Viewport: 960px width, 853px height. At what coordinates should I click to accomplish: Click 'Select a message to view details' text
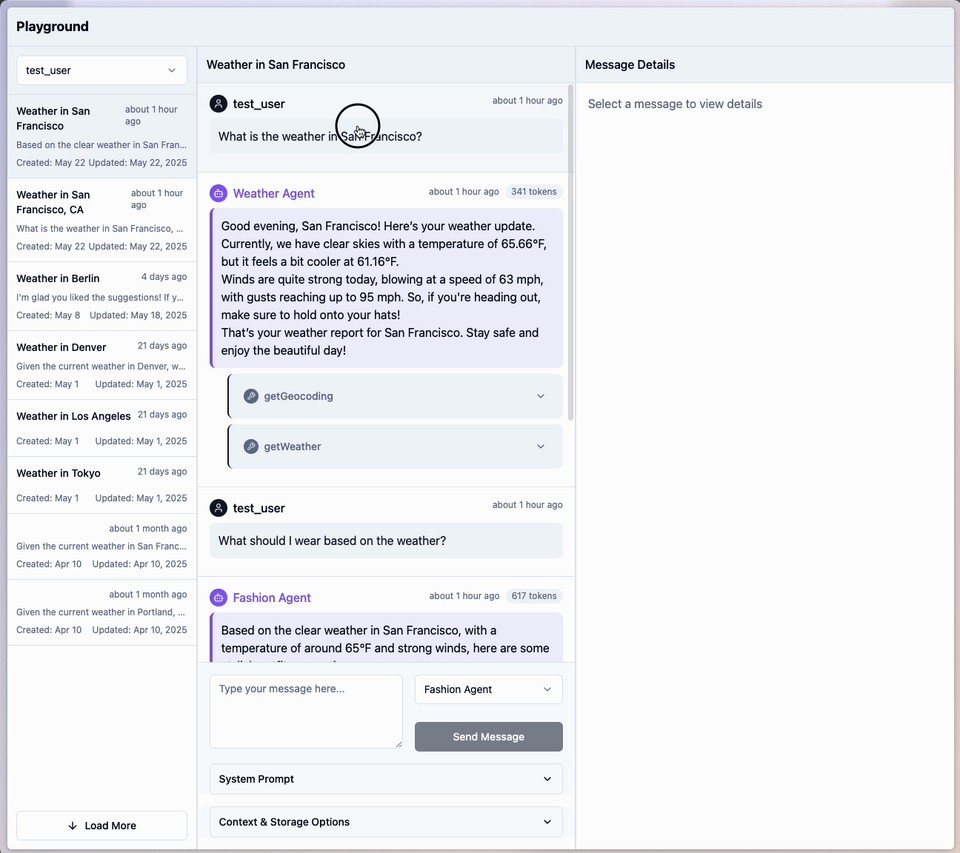(x=675, y=104)
